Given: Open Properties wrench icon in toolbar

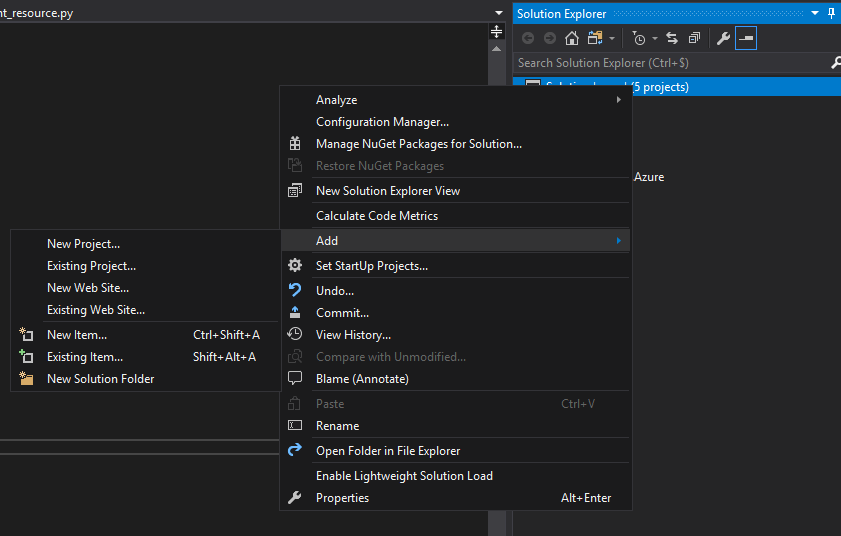Looking at the screenshot, I should point(723,38).
